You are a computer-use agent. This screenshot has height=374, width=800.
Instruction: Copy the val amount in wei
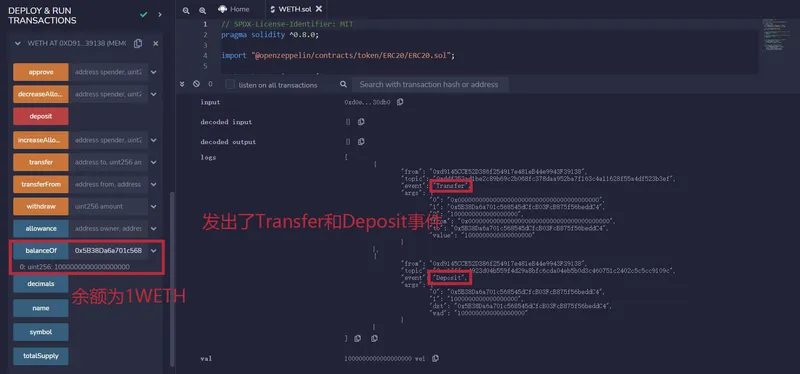(435, 359)
